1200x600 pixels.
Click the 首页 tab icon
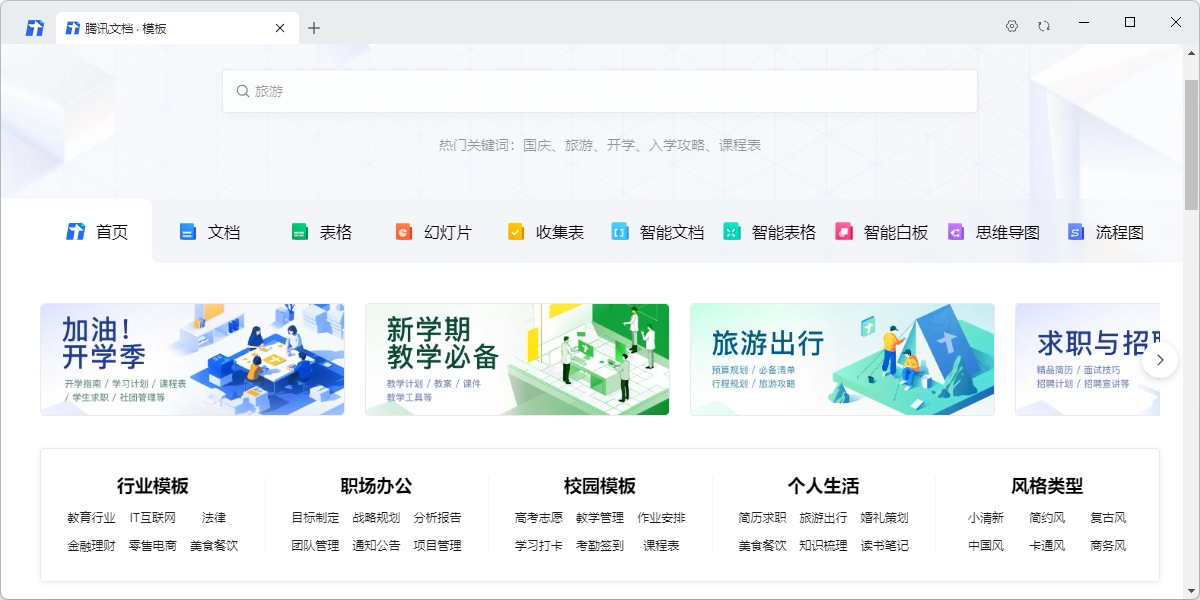[76, 232]
